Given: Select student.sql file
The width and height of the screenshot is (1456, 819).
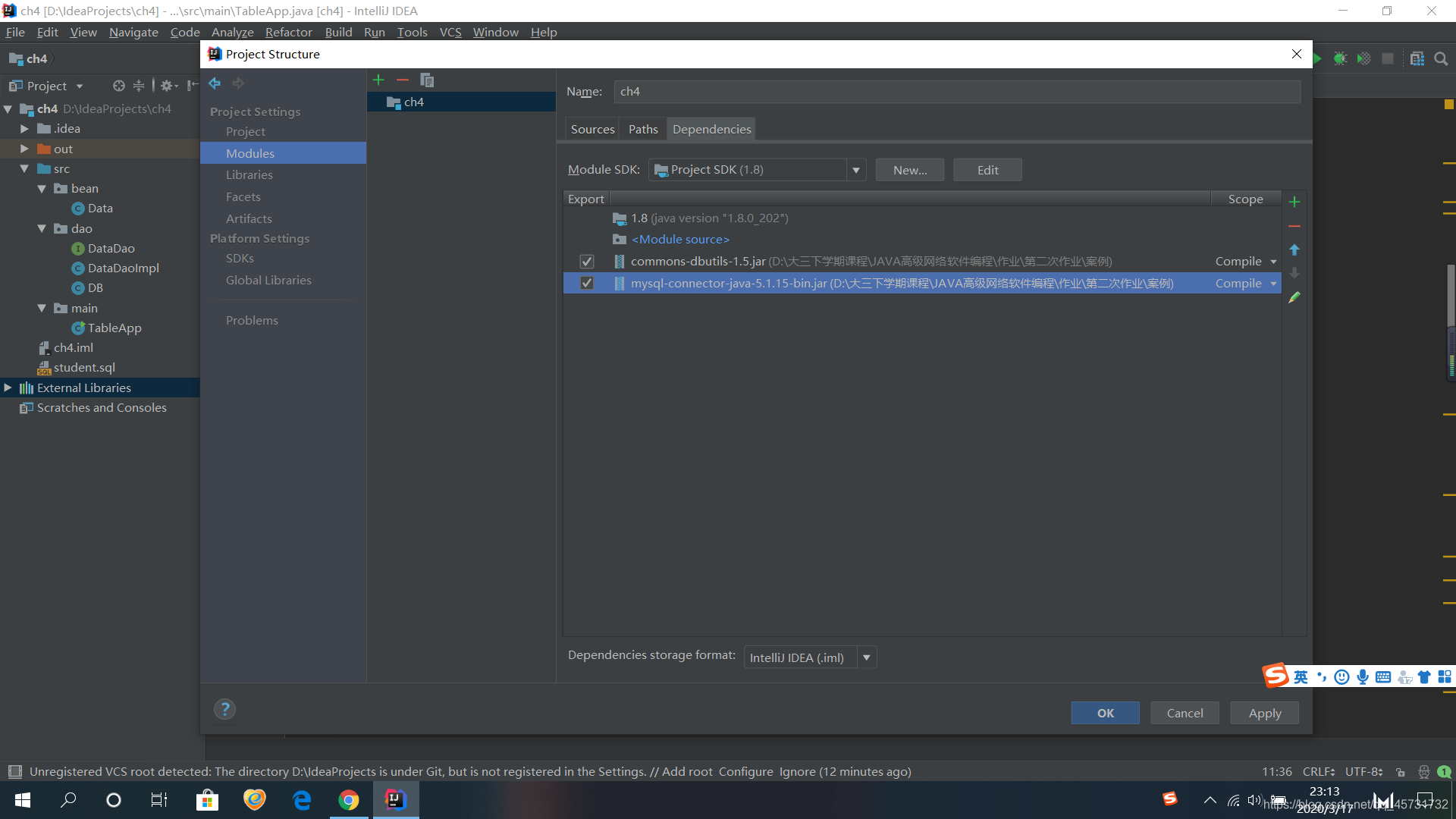Looking at the screenshot, I should tap(83, 367).
